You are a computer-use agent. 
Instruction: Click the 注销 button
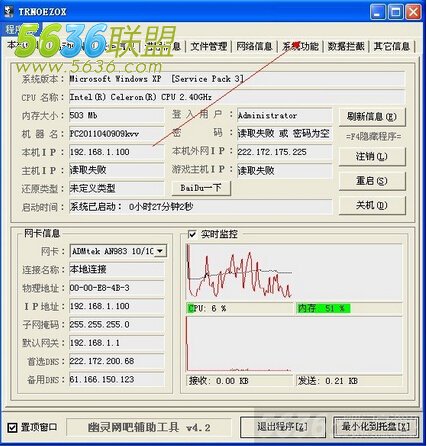coord(372,156)
